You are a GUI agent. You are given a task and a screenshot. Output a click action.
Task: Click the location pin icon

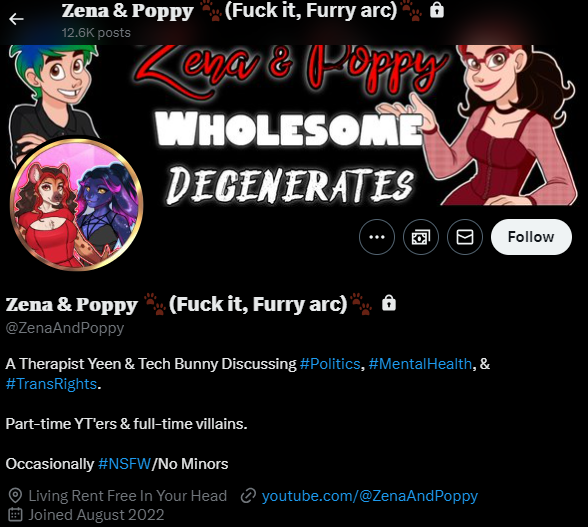pos(15,496)
